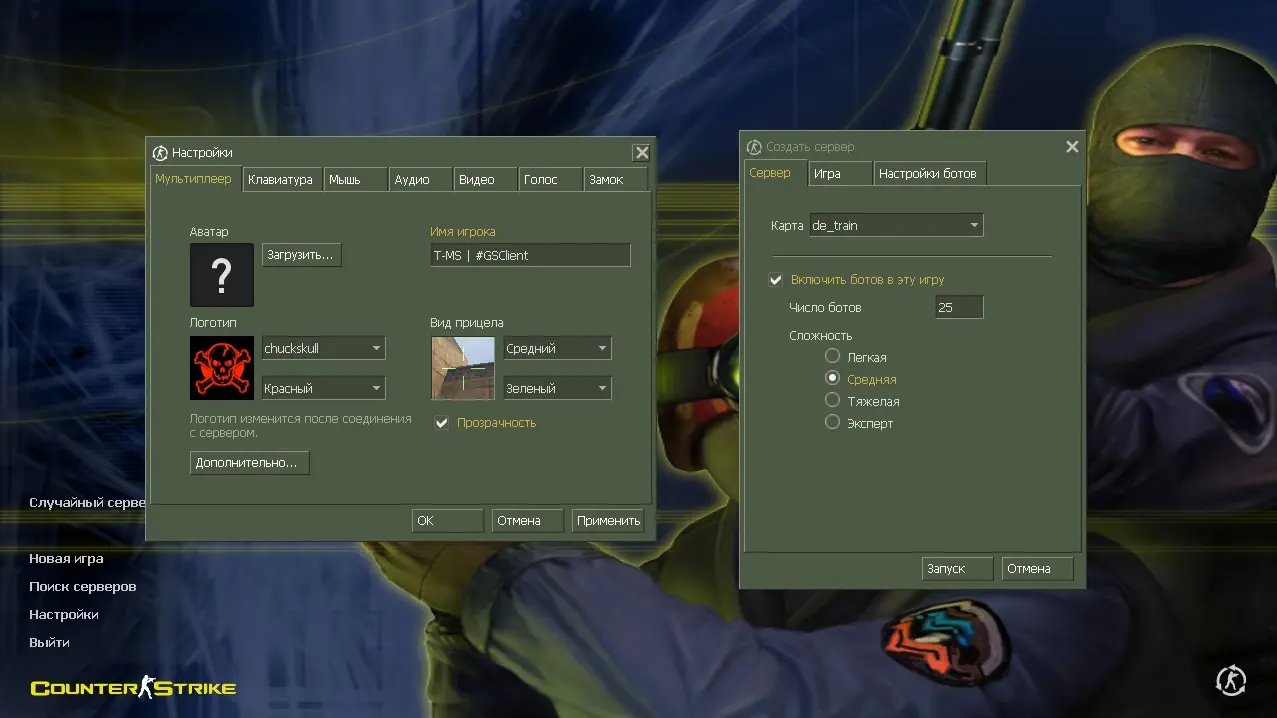Screen dimensions: 1277x718
Task: Close the Создать сервер window
Action: [1072, 147]
